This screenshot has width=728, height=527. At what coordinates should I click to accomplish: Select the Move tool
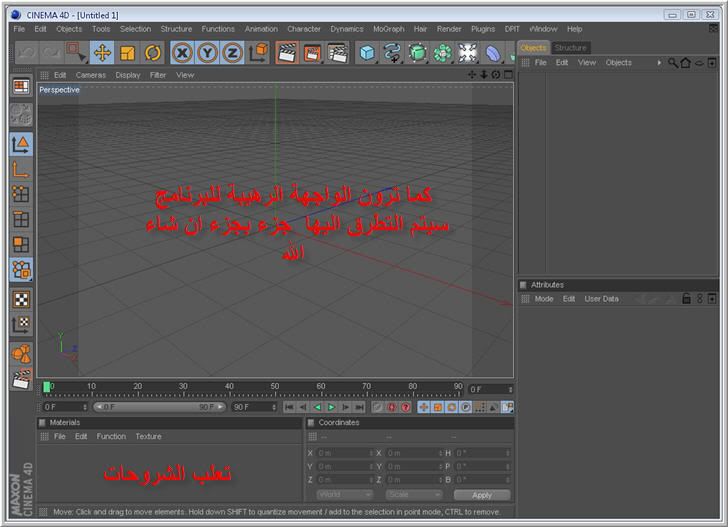[x=102, y=53]
